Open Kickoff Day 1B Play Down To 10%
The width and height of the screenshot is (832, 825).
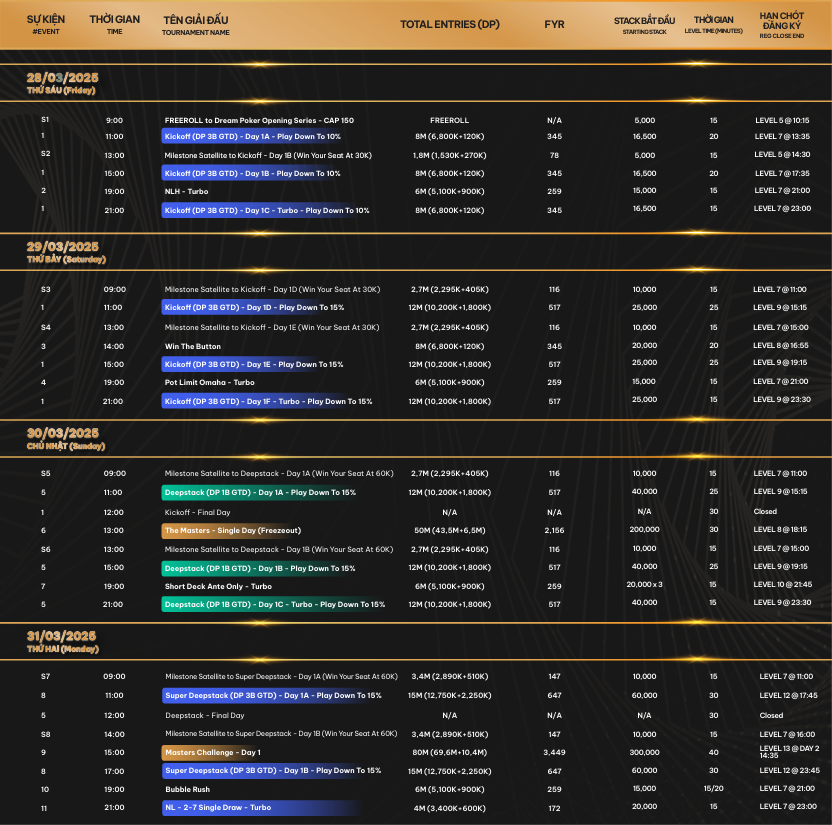(253, 173)
